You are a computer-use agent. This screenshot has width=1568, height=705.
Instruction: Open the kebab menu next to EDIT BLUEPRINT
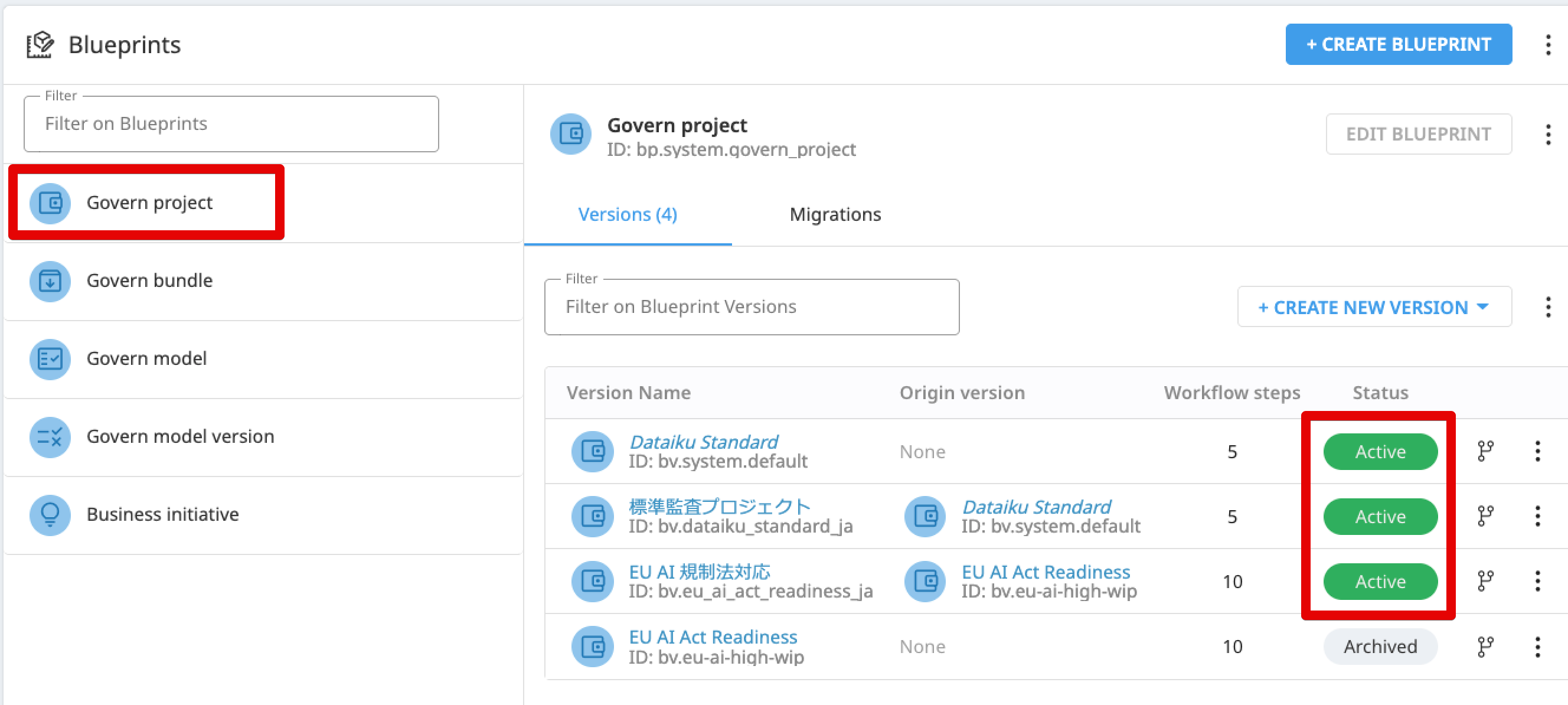pyautogui.click(x=1548, y=134)
